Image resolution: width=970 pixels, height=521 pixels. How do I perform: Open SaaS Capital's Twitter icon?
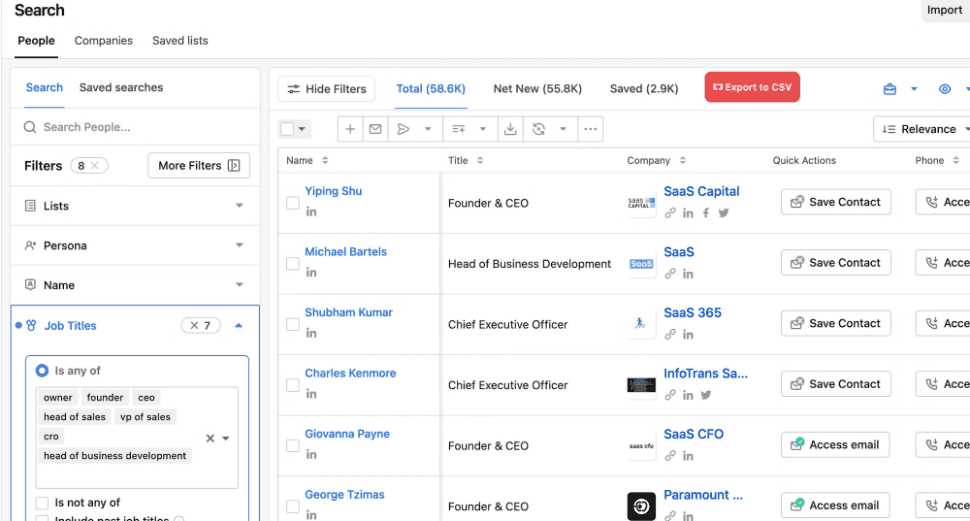(x=724, y=213)
